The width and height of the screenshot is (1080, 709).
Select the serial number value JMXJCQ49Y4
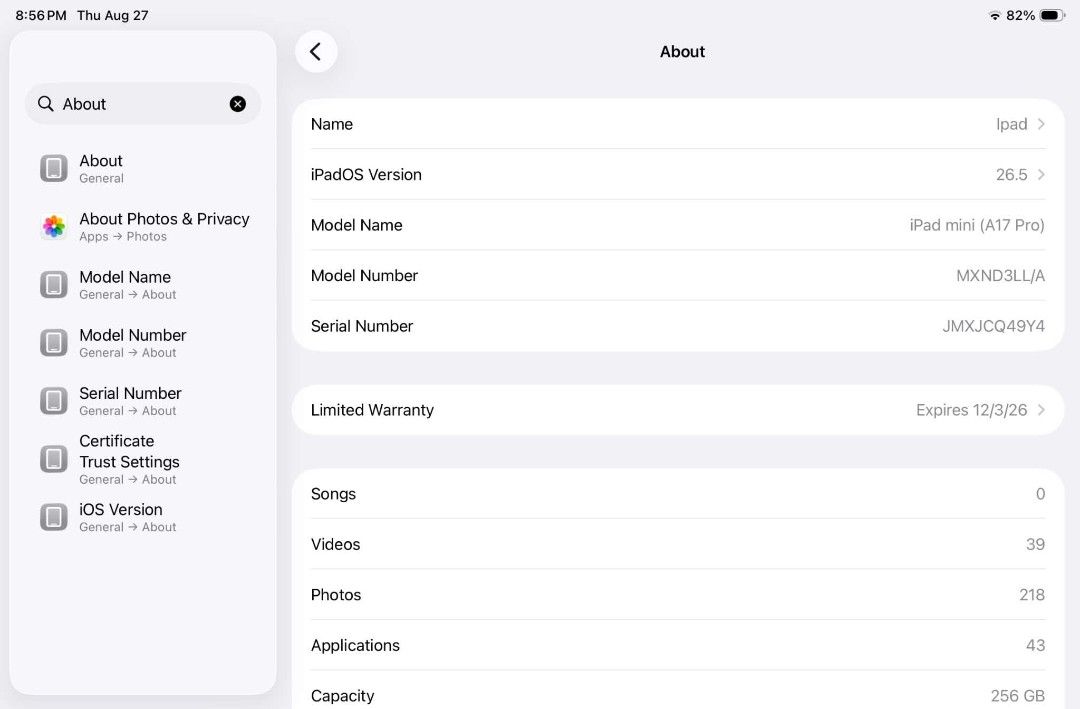tap(993, 326)
